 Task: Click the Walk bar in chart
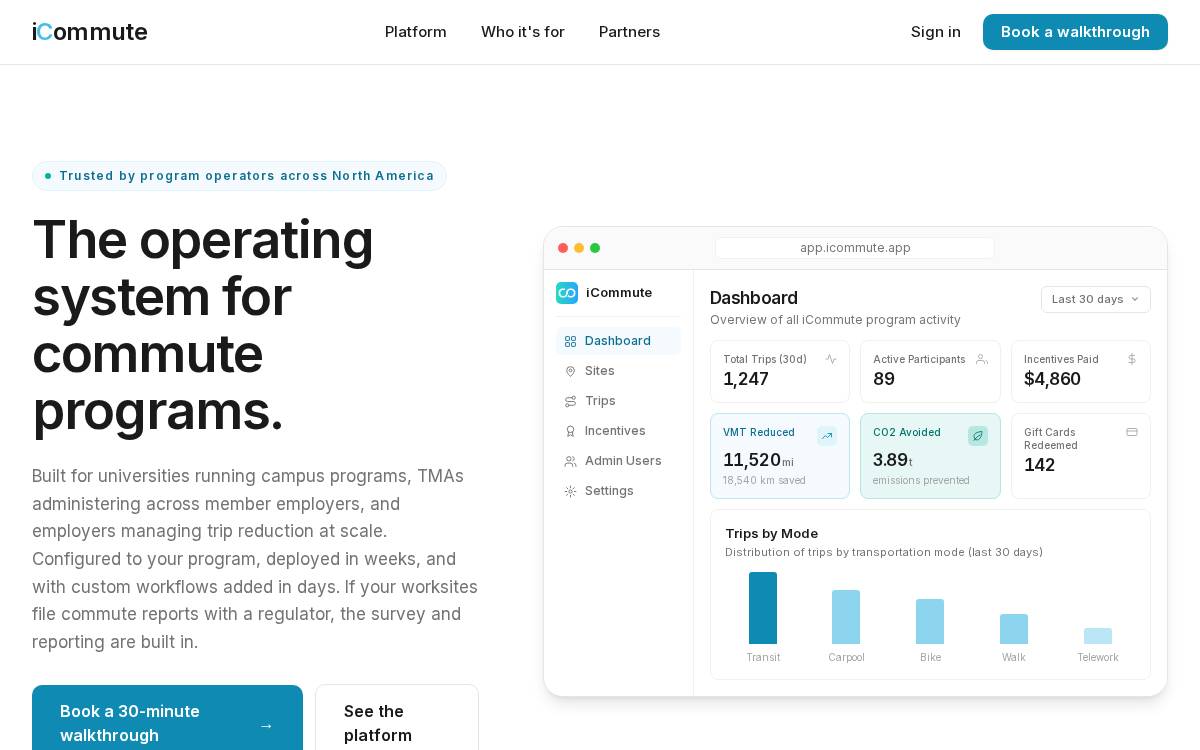1014,629
